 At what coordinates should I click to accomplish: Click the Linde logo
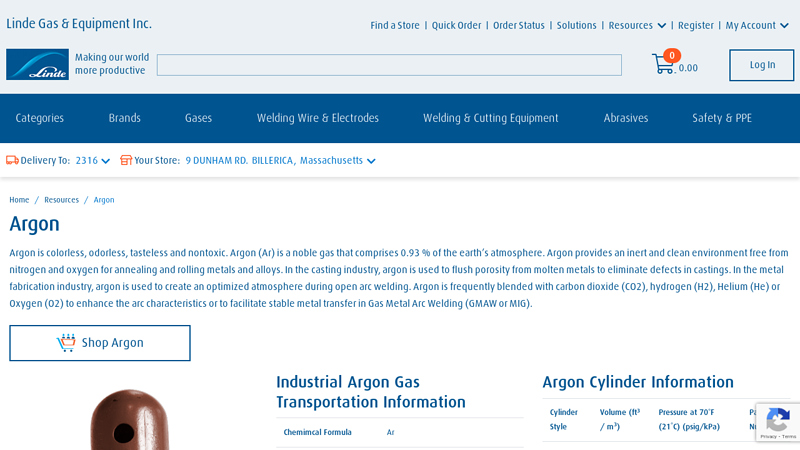point(37,64)
